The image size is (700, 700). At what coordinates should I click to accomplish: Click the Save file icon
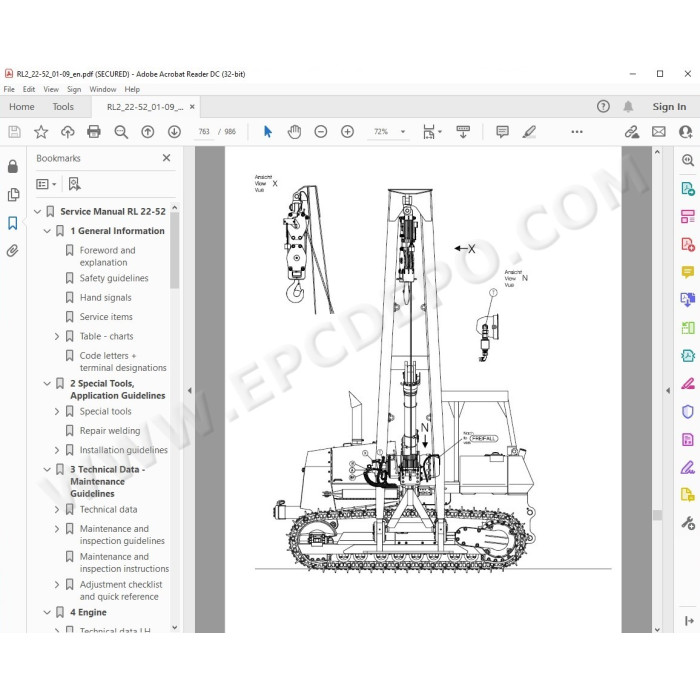pos(14,132)
